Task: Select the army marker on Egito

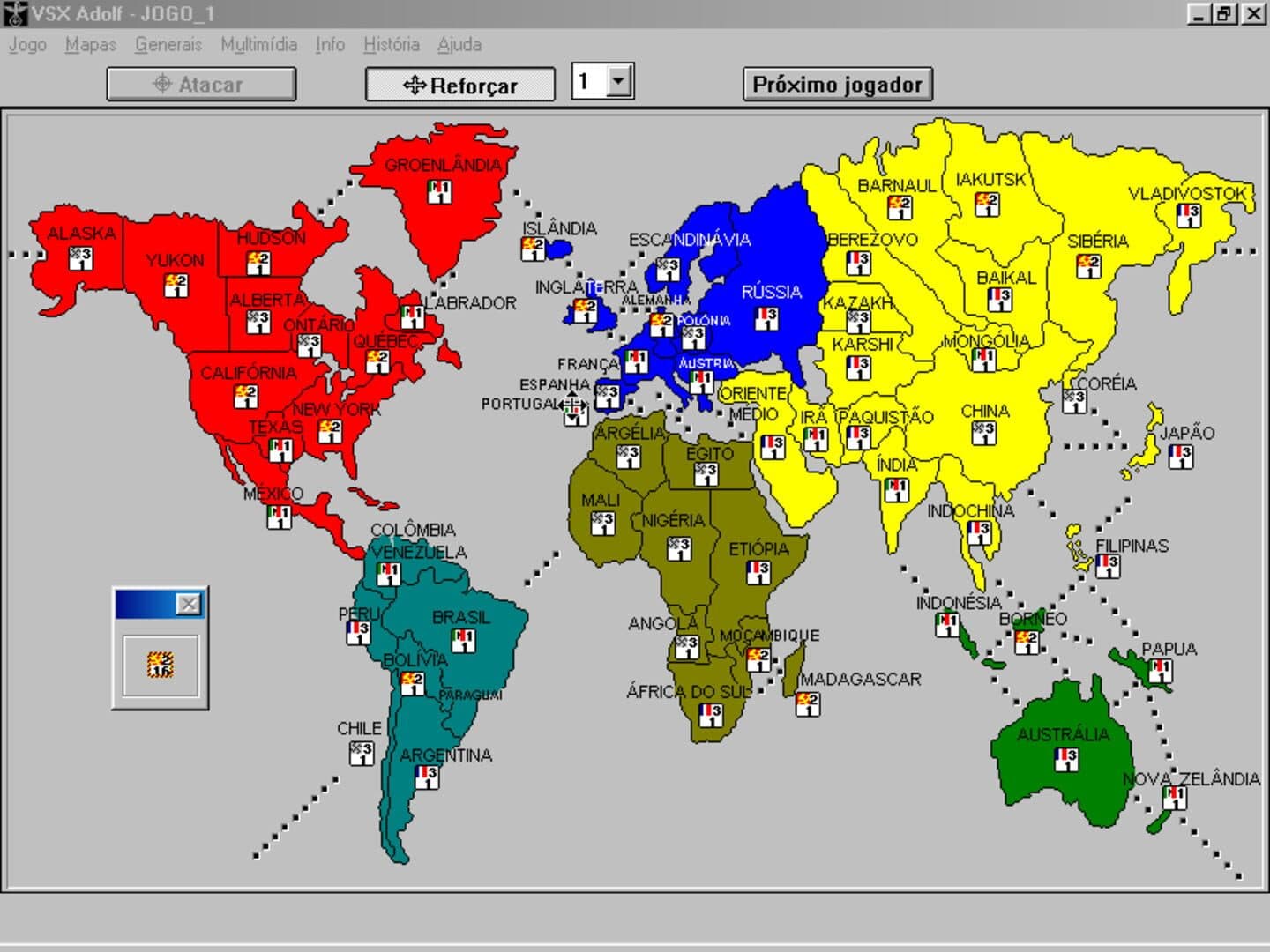Action: (x=706, y=474)
